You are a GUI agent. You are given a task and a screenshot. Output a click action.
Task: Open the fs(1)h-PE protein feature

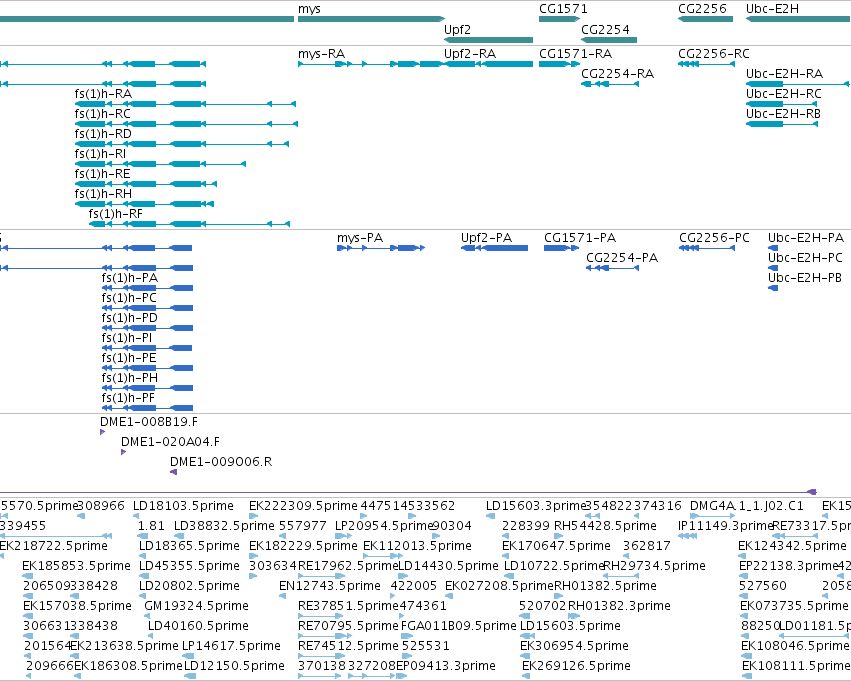pos(147,368)
